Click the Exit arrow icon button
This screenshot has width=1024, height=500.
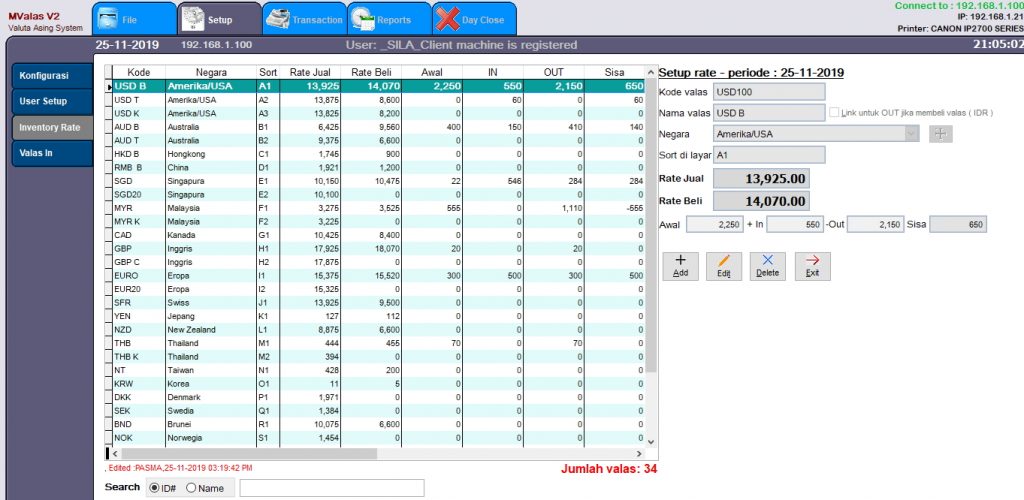pyautogui.click(x=811, y=265)
